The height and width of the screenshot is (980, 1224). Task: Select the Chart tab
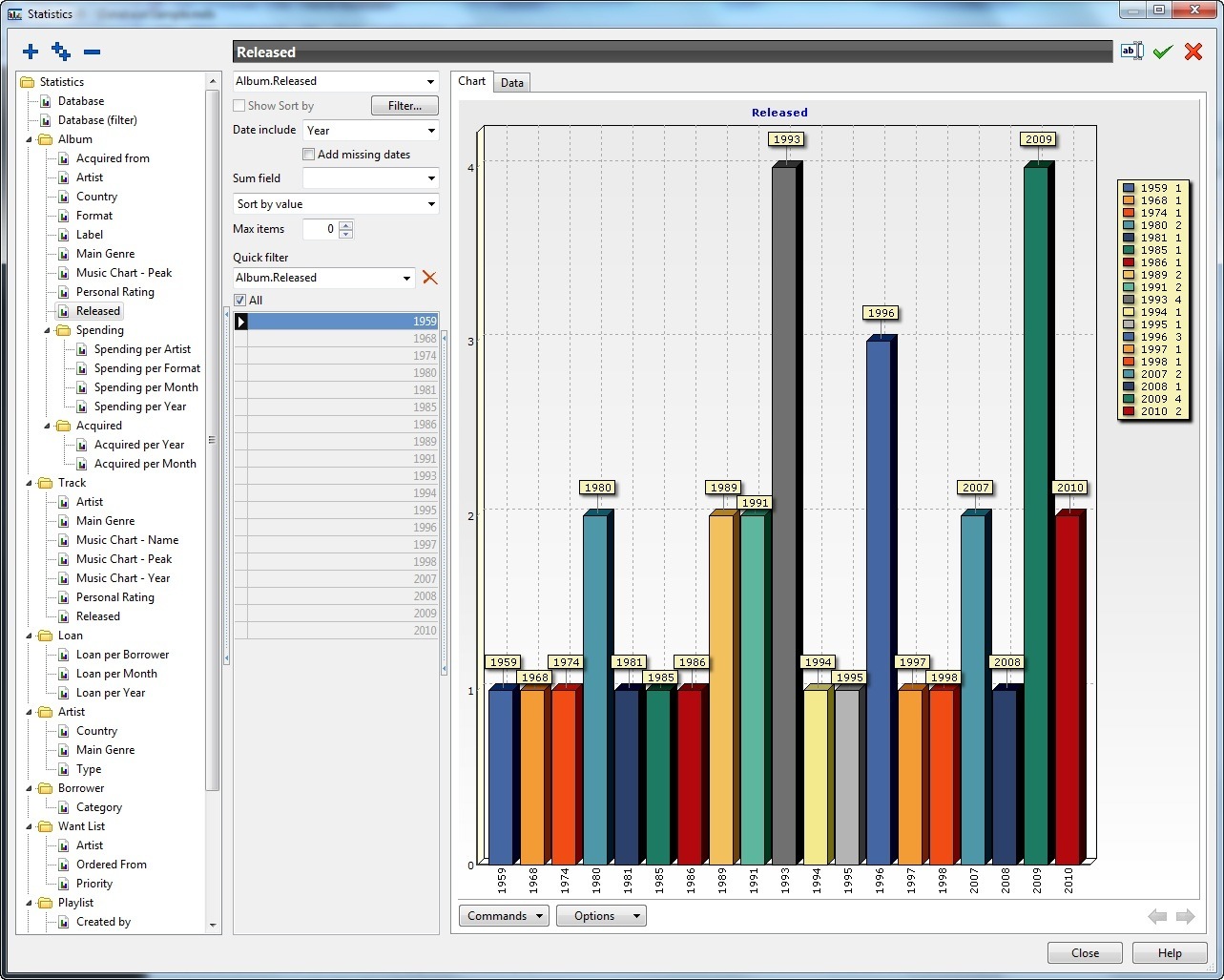pos(472,81)
